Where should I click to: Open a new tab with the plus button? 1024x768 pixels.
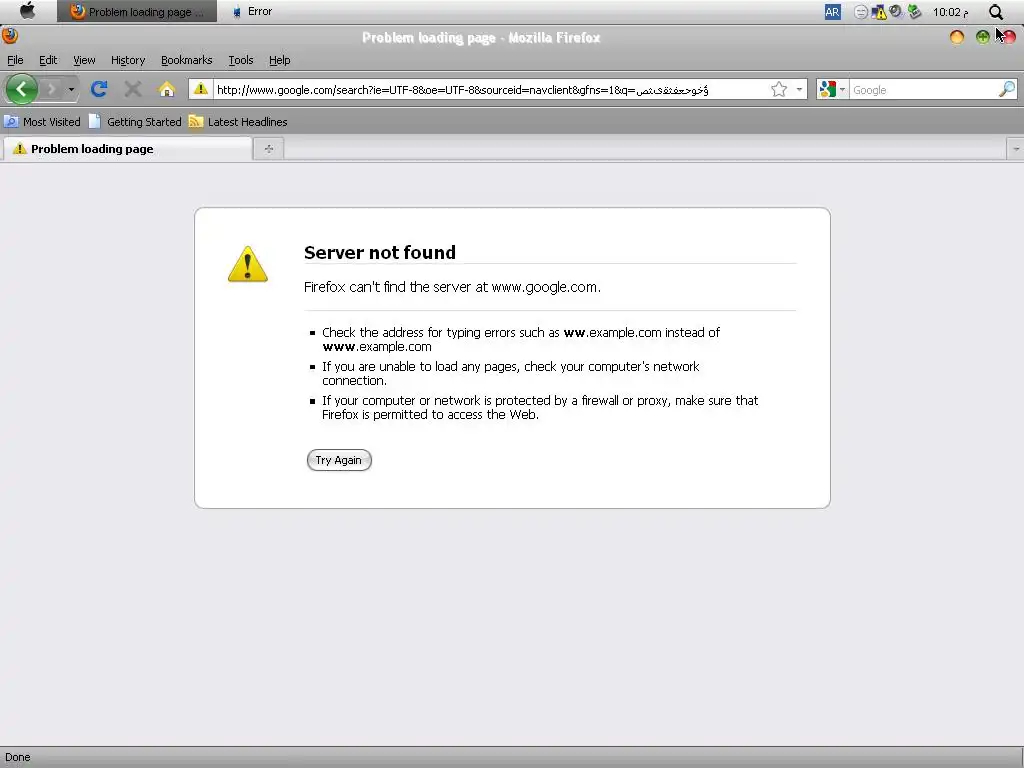tap(268, 149)
